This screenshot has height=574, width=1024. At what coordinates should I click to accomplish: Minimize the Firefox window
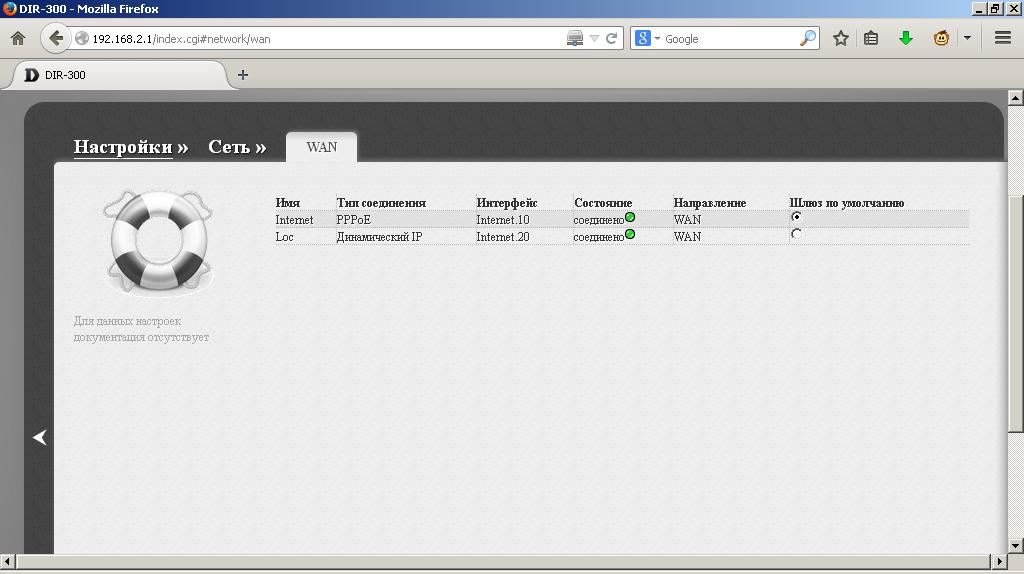tap(978, 8)
